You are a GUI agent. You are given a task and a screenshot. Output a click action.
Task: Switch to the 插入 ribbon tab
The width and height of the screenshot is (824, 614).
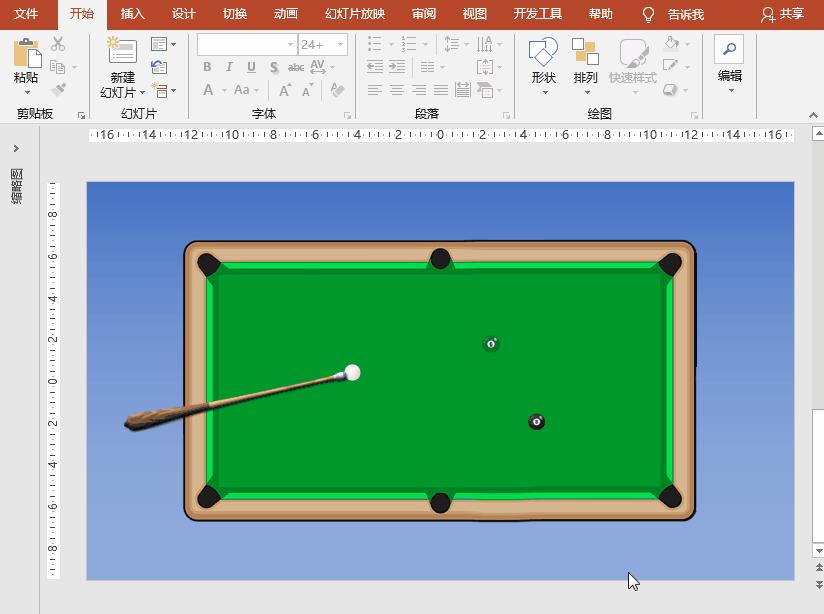132,14
